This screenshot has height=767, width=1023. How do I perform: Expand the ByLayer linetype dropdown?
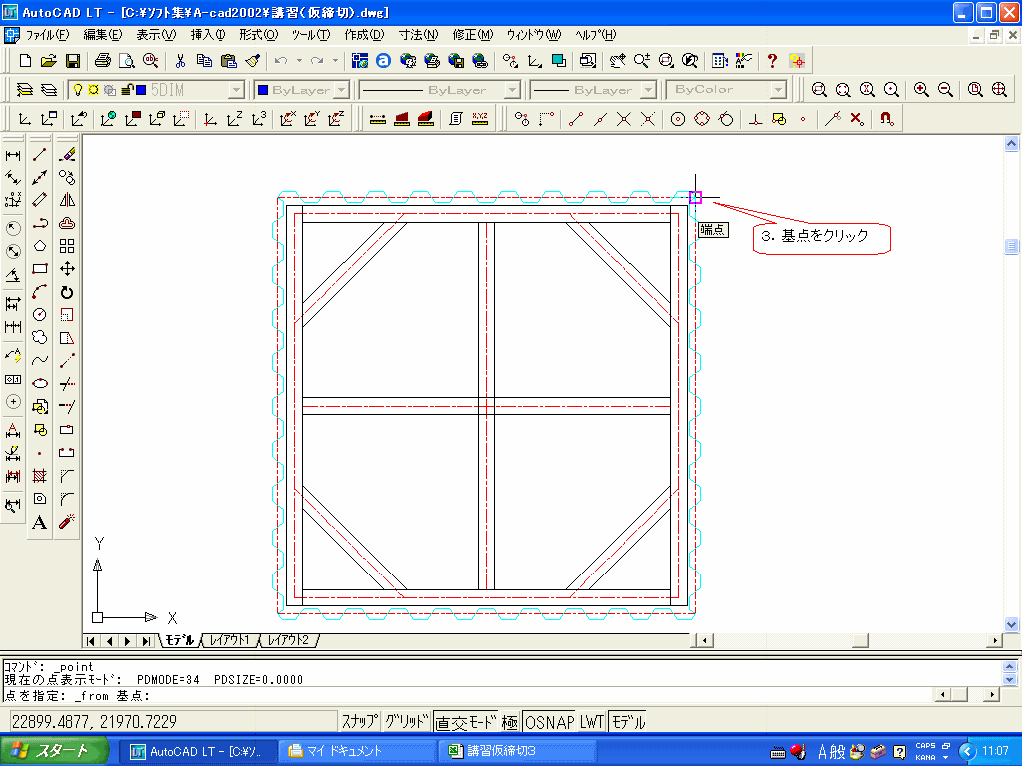tap(513, 90)
